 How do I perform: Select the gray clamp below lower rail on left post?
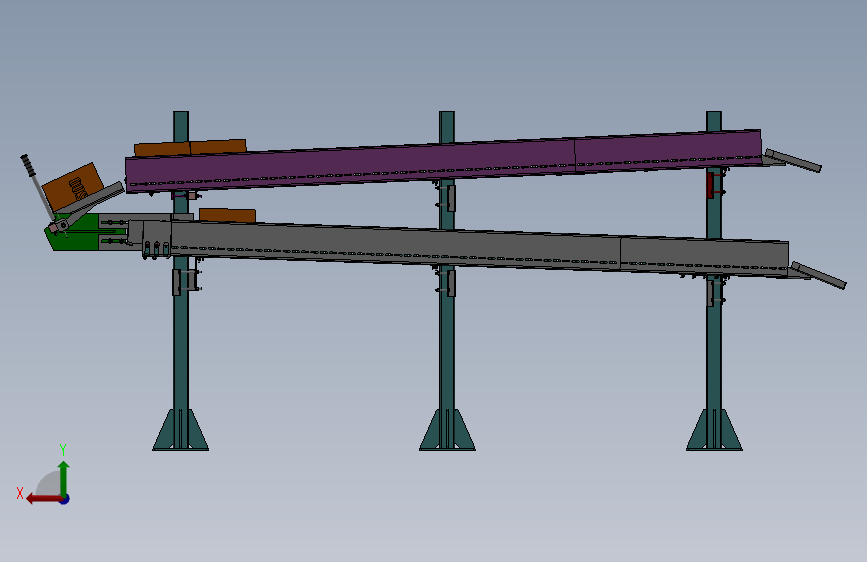177,282
